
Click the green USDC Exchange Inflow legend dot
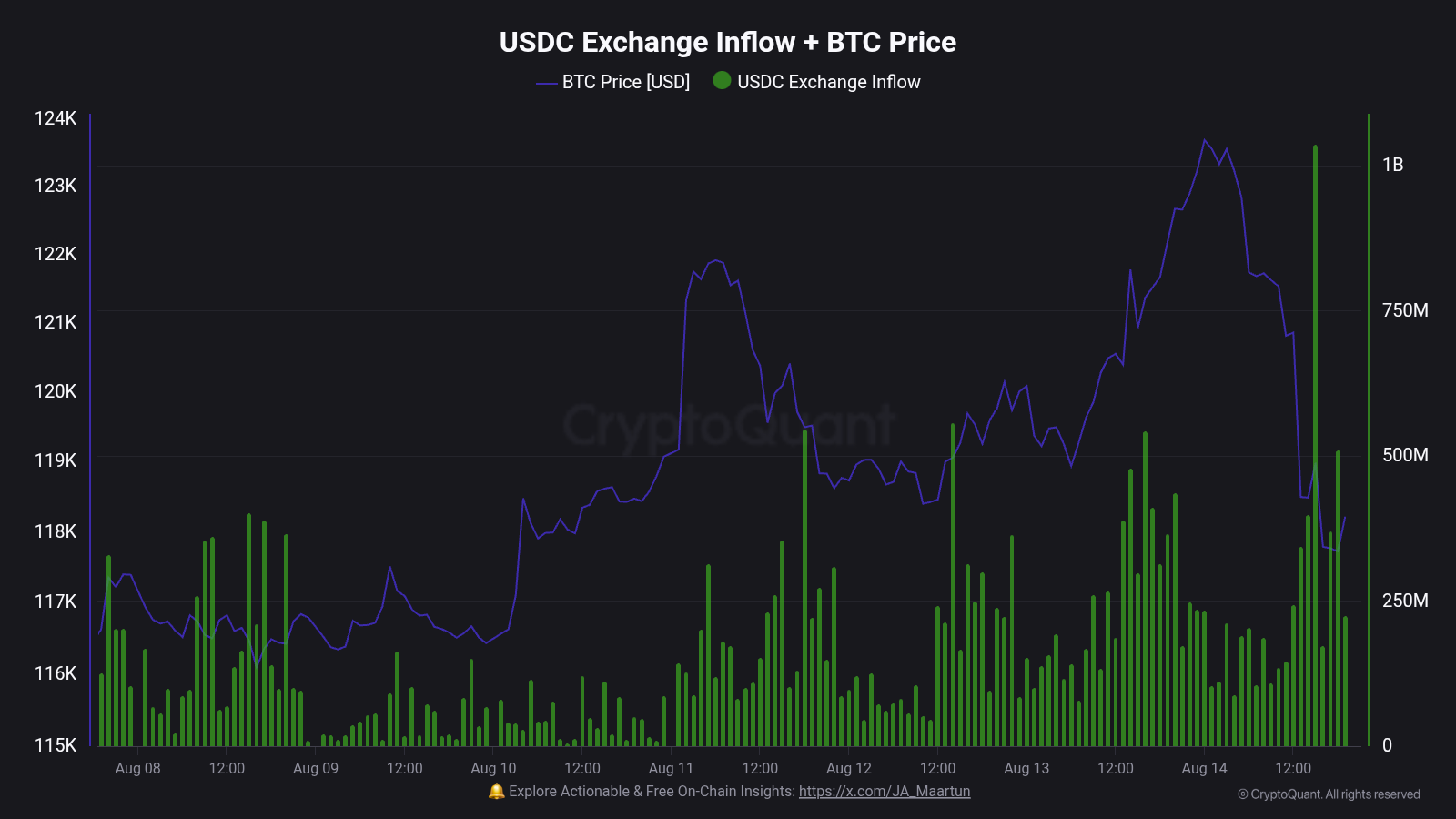[722, 81]
